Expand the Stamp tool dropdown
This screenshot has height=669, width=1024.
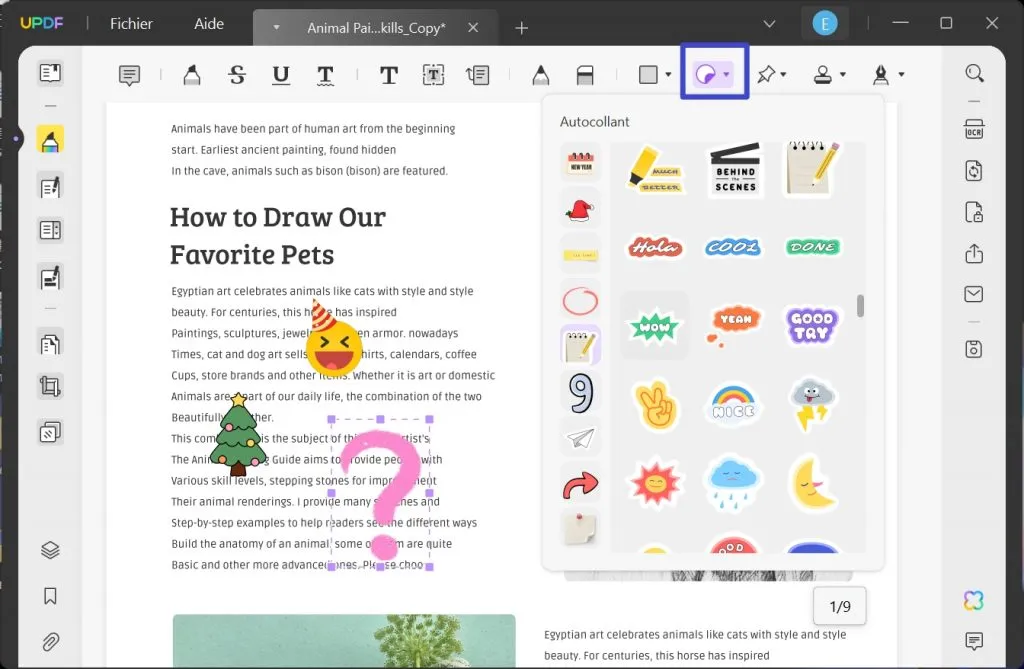coord(842,74)
